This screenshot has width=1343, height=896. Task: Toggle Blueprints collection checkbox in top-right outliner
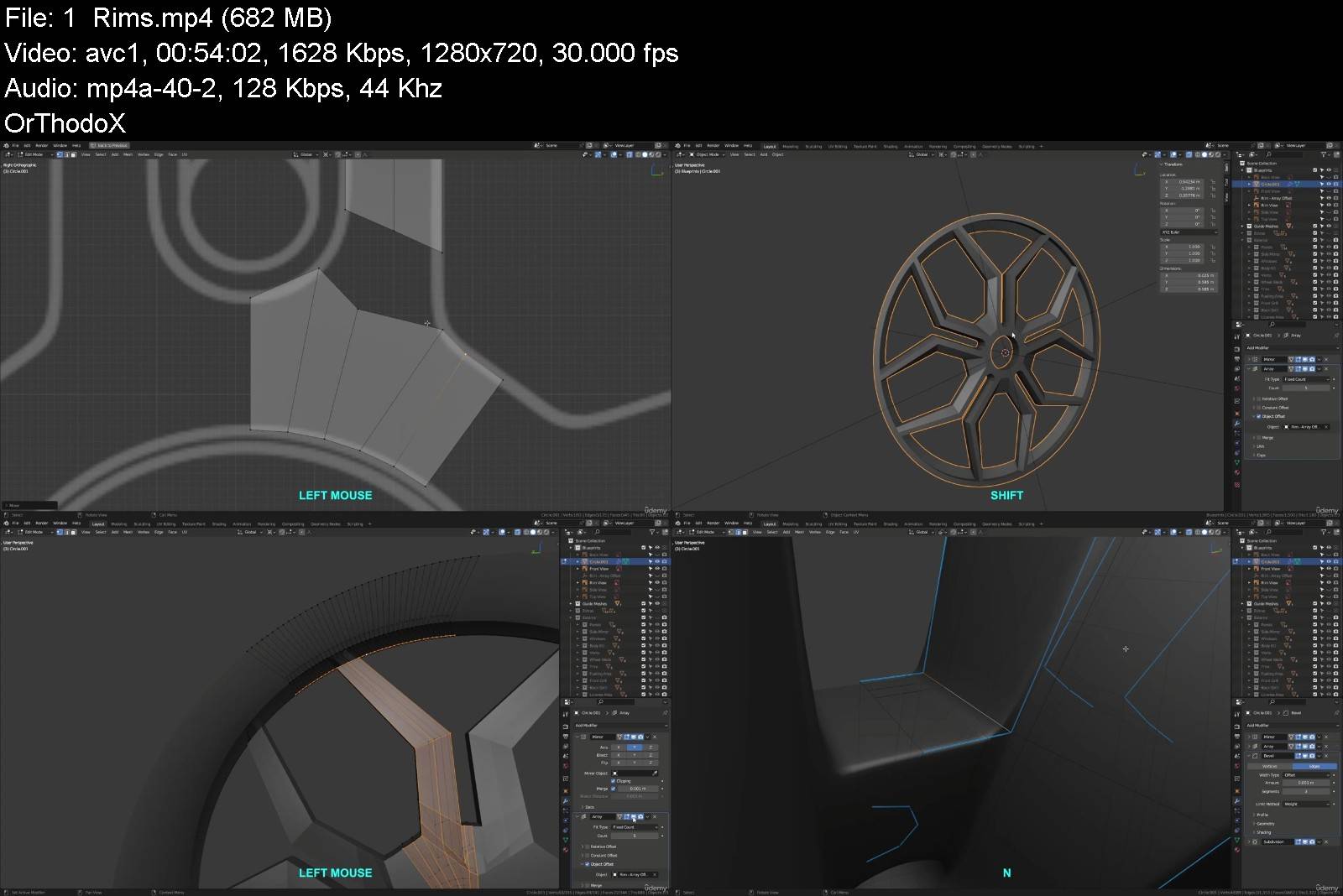pyautogui.click(x=1314, y=170)
